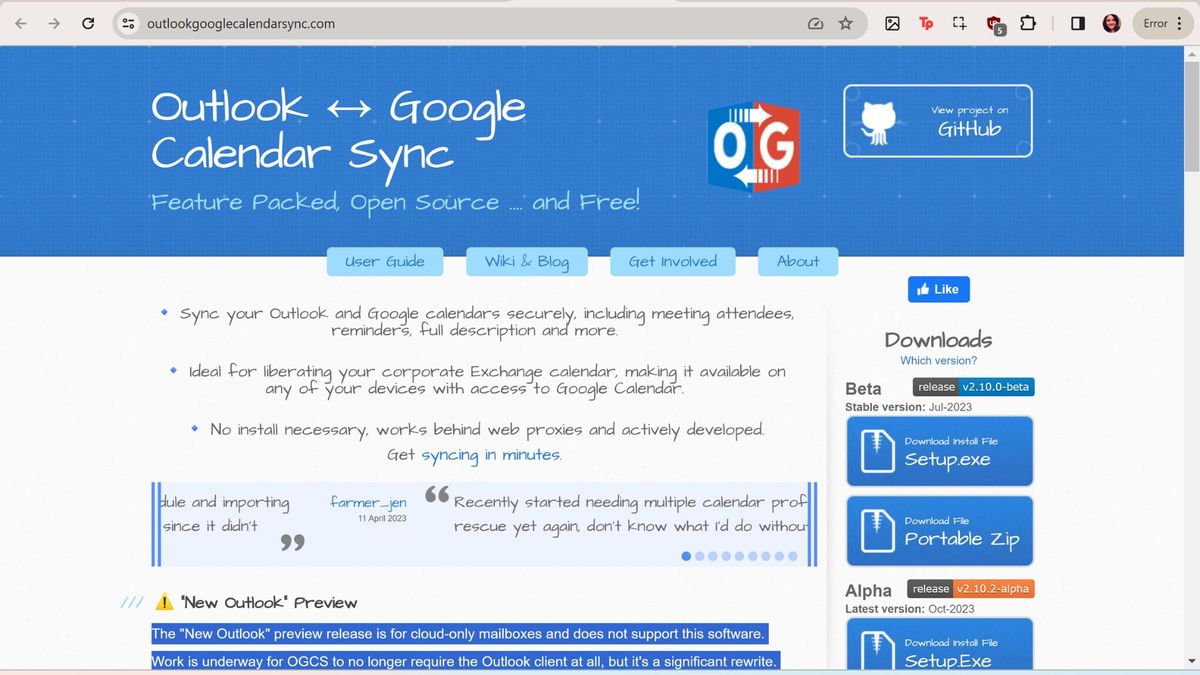Bookmark this page with star icon

[x=846, y=23]
